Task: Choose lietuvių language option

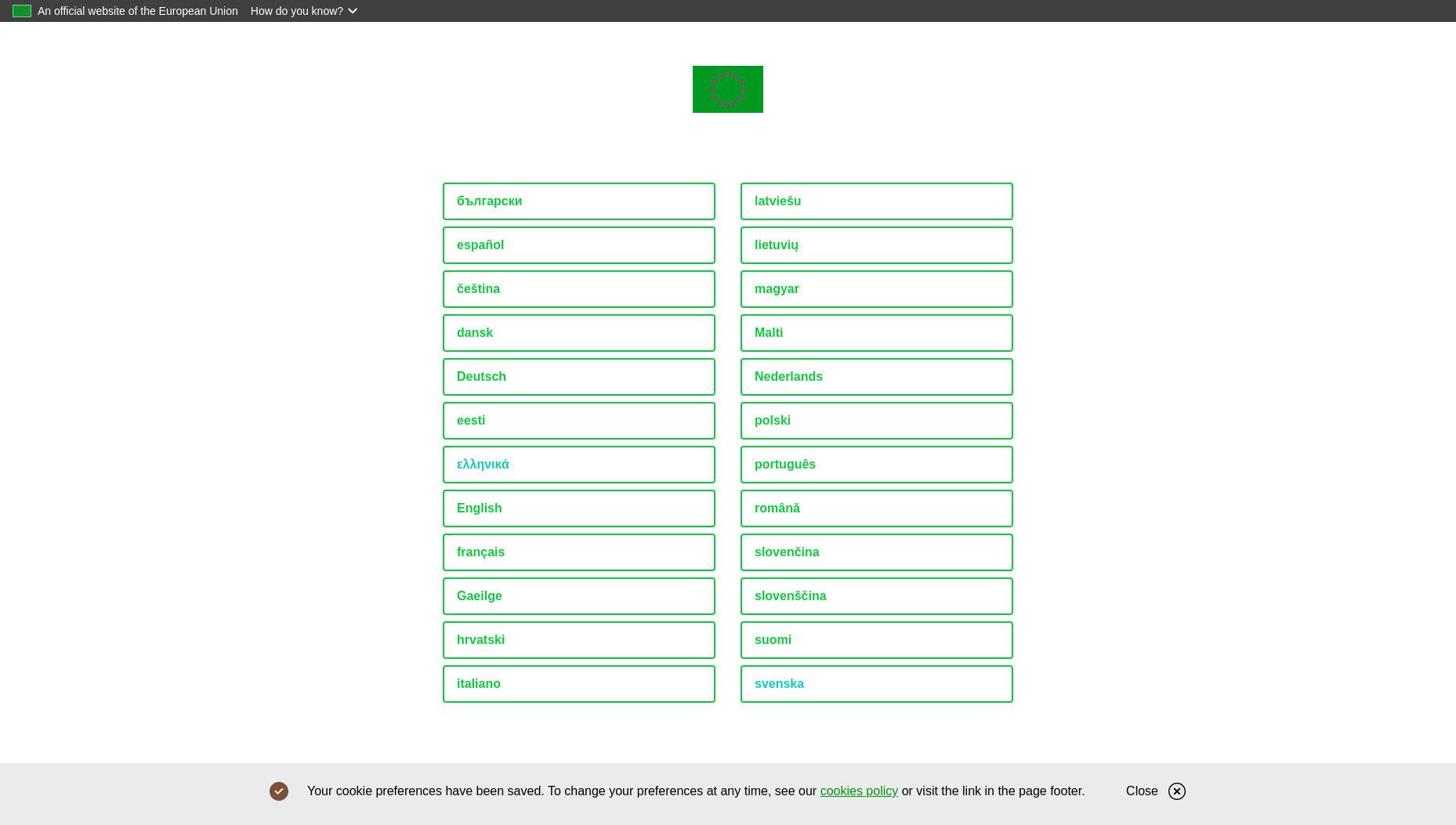Action: point(877,245)
